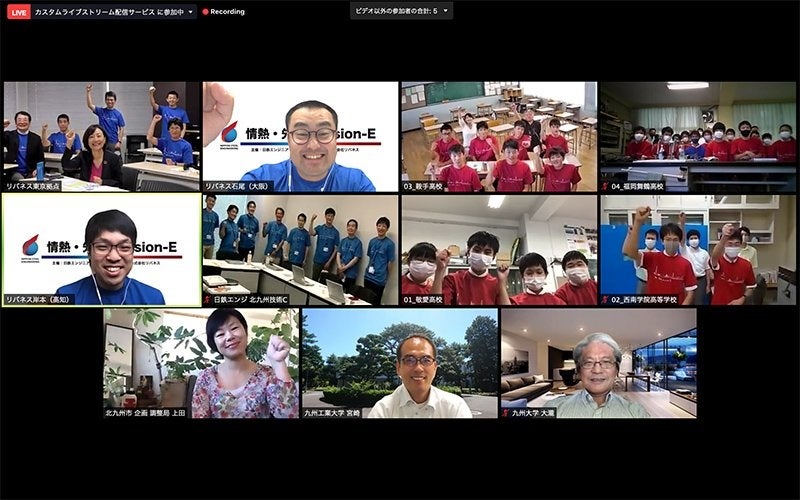The image size is (800, 500).
Task: Click the 04_福岡舞鶴高校 name label
Action: (638, 187)
